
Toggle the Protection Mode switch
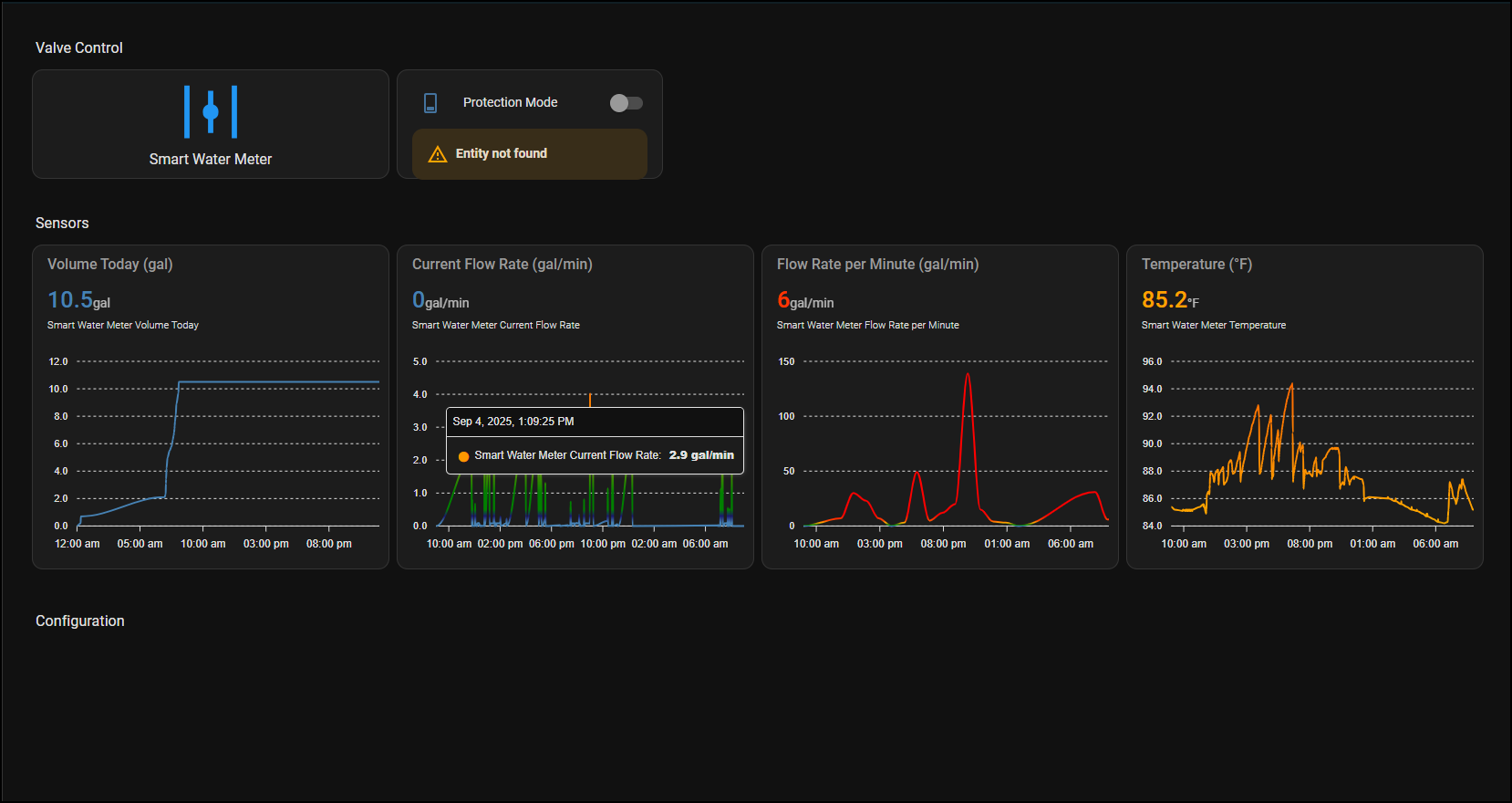click(626, 103)
